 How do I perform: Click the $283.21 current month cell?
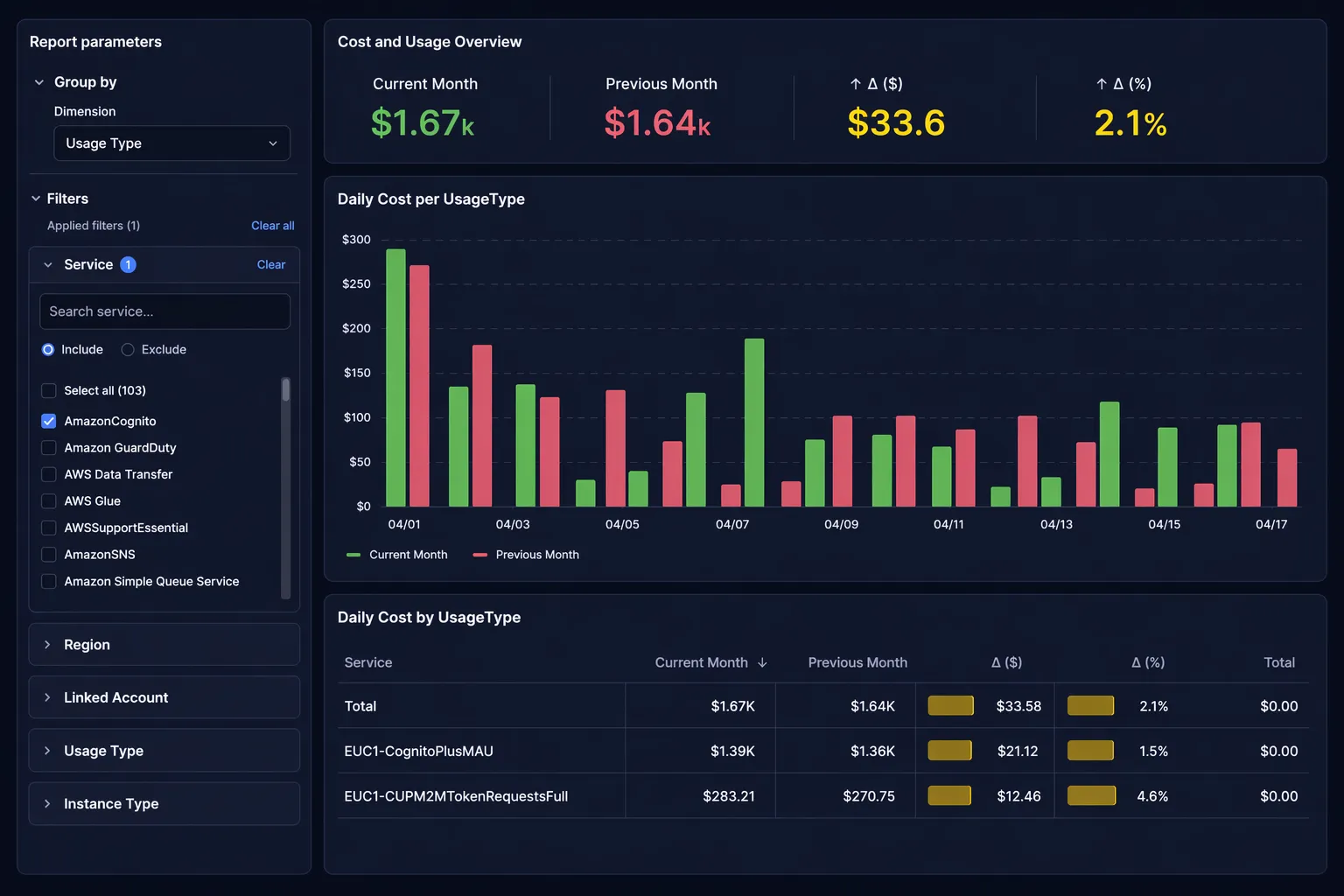(x=729, y=796)
